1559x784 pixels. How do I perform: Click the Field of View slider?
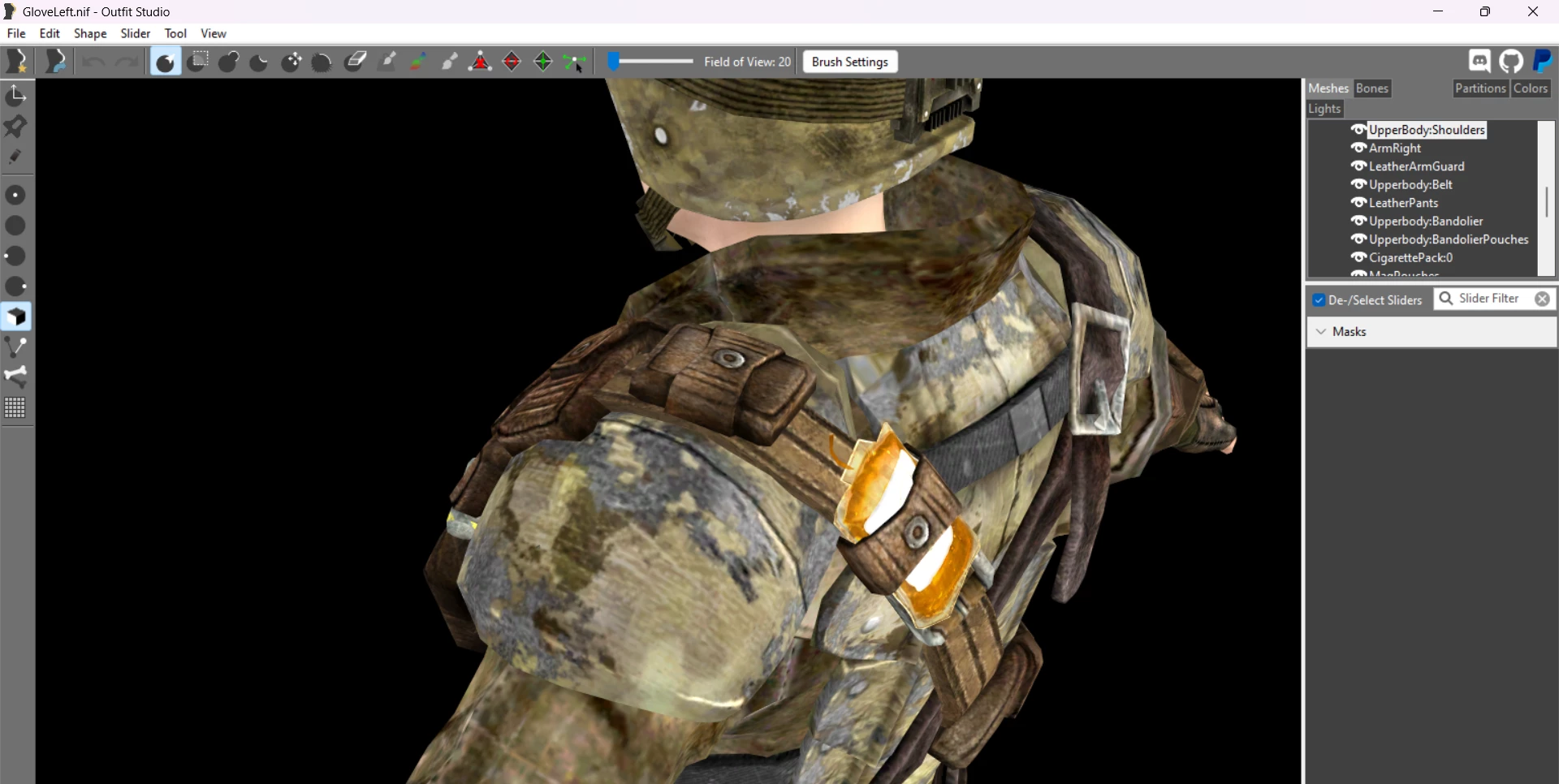pos(651,62)
